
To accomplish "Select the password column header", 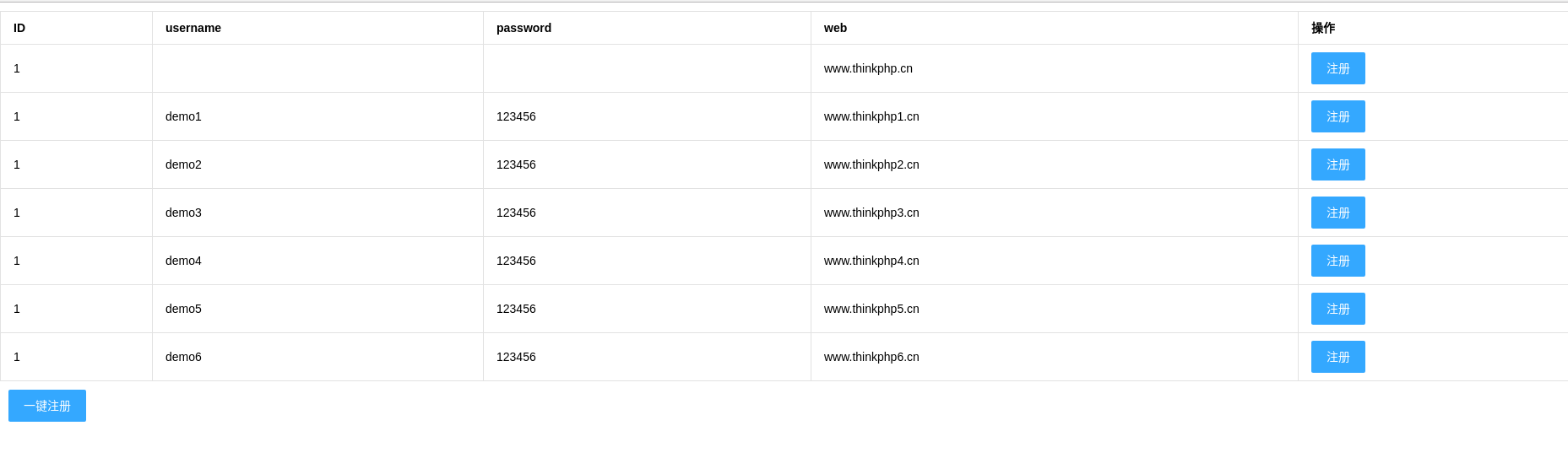I will tap(647, 28).
